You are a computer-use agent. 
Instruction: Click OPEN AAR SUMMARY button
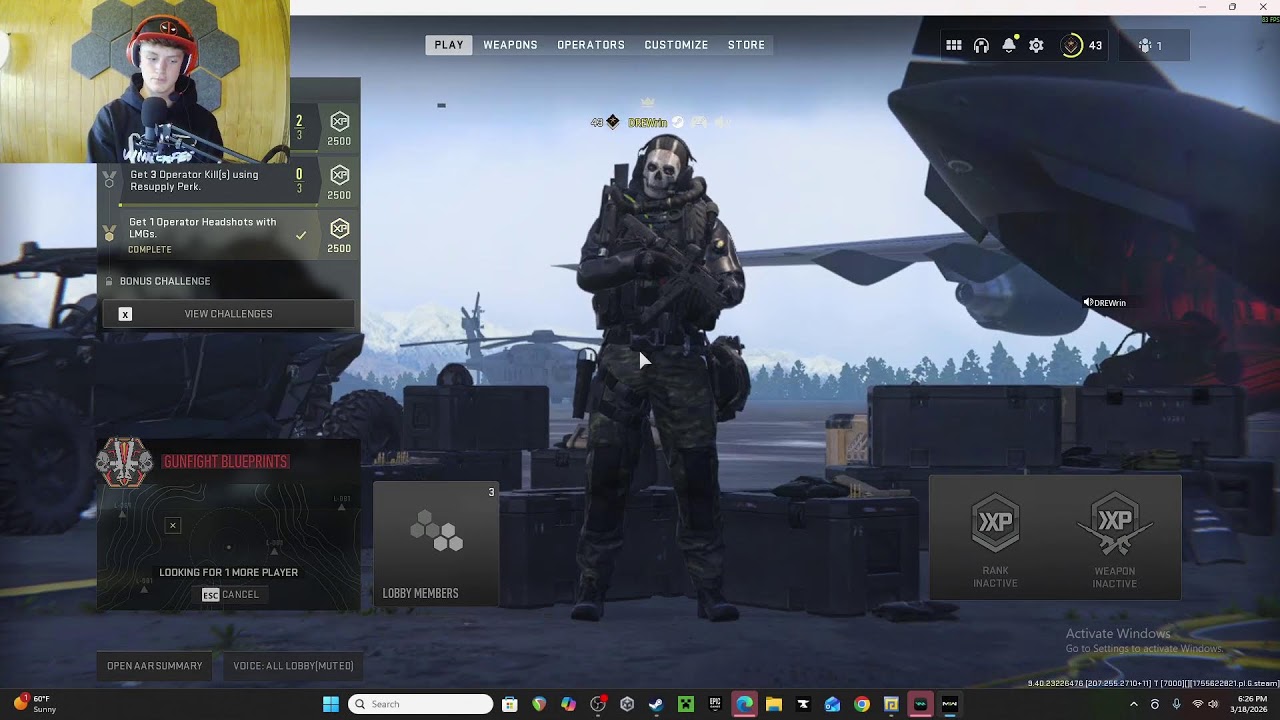pos(155,666)
